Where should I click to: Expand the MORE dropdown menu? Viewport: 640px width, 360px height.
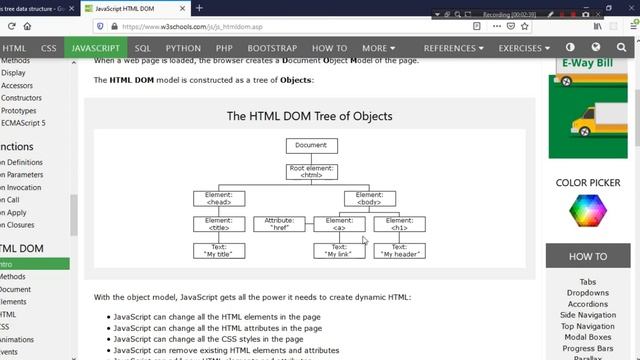378,48
